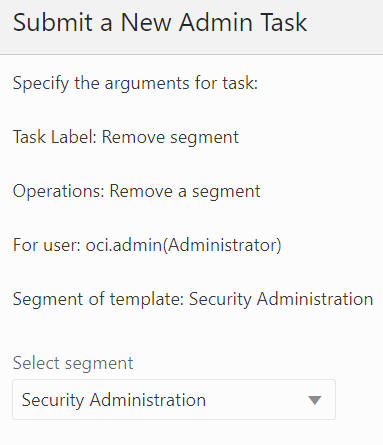Click blank area inside the segment combo box
Image resolution: width=383 pixels, height=445 pixels.
point(257,400)
